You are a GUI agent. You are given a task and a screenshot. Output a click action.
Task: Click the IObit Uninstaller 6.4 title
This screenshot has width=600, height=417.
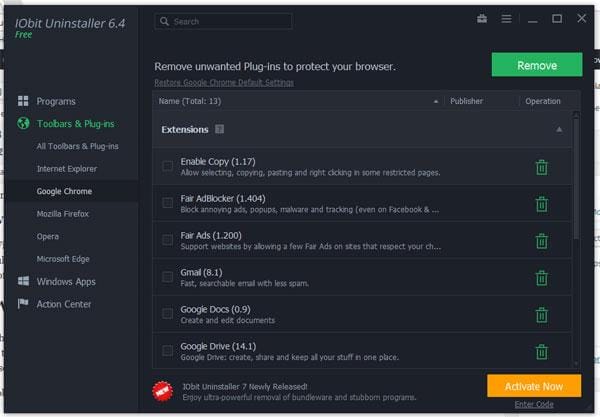[x=70, y=23]
